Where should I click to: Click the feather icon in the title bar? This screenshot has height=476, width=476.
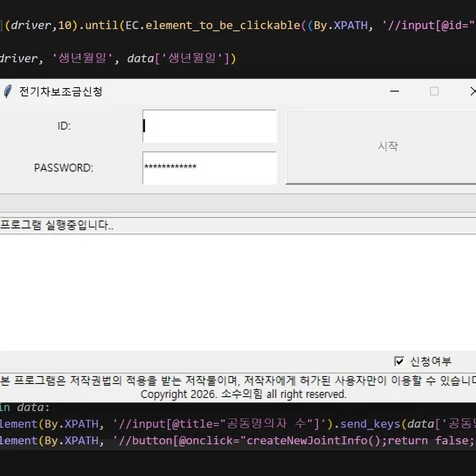point(7,91)
